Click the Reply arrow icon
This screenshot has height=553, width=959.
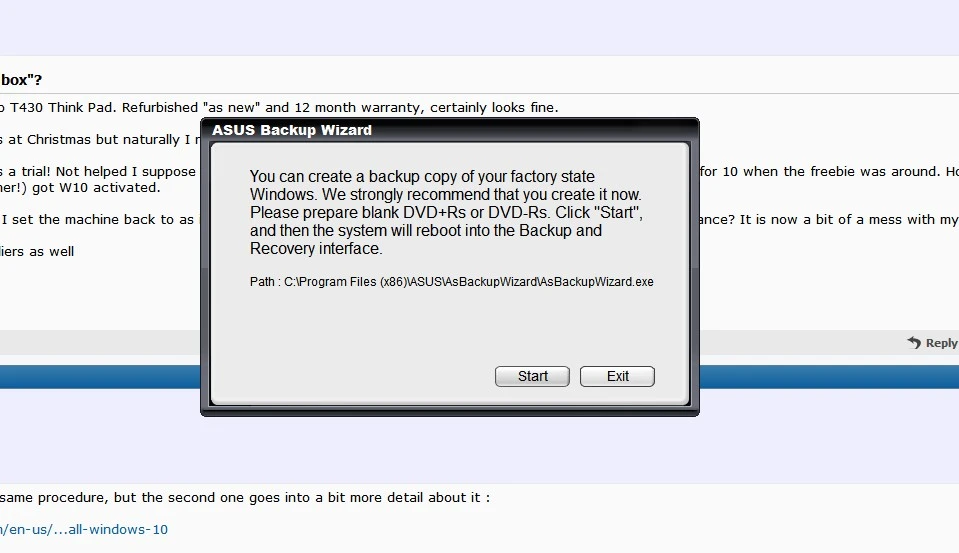tap(914, 343)
